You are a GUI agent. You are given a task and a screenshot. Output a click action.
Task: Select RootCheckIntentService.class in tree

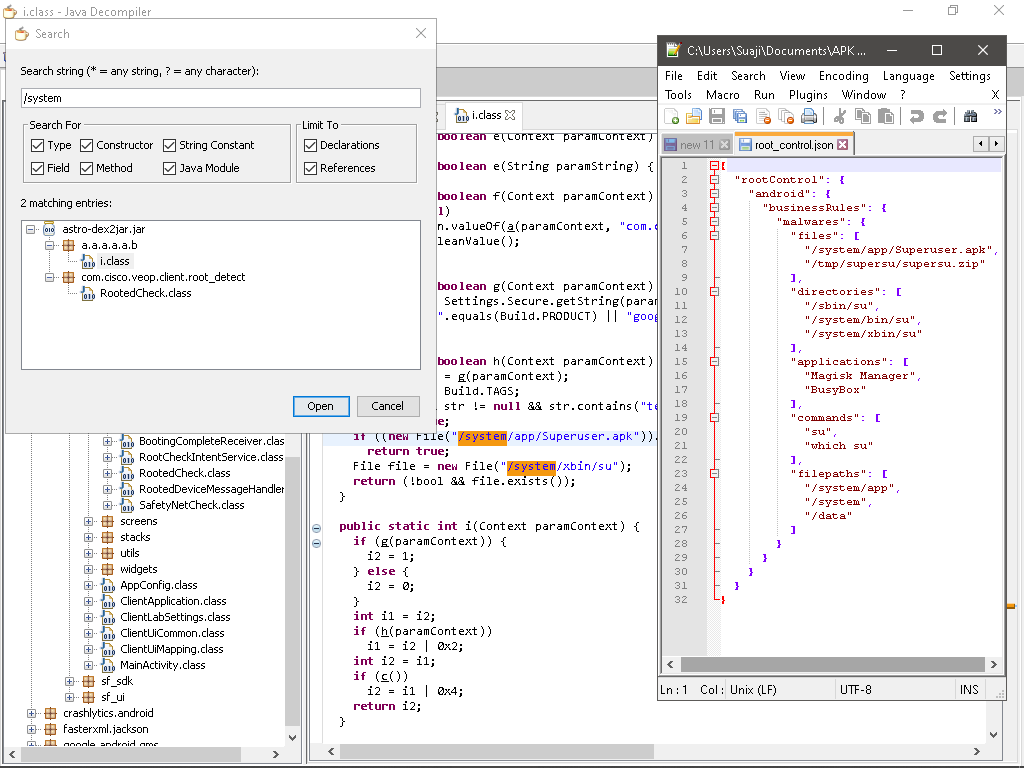click(211, 457)
